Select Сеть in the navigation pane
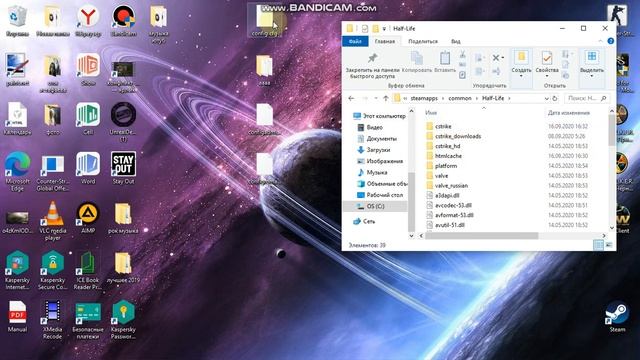The image size is (640, 360). click(x=364, y=221)
